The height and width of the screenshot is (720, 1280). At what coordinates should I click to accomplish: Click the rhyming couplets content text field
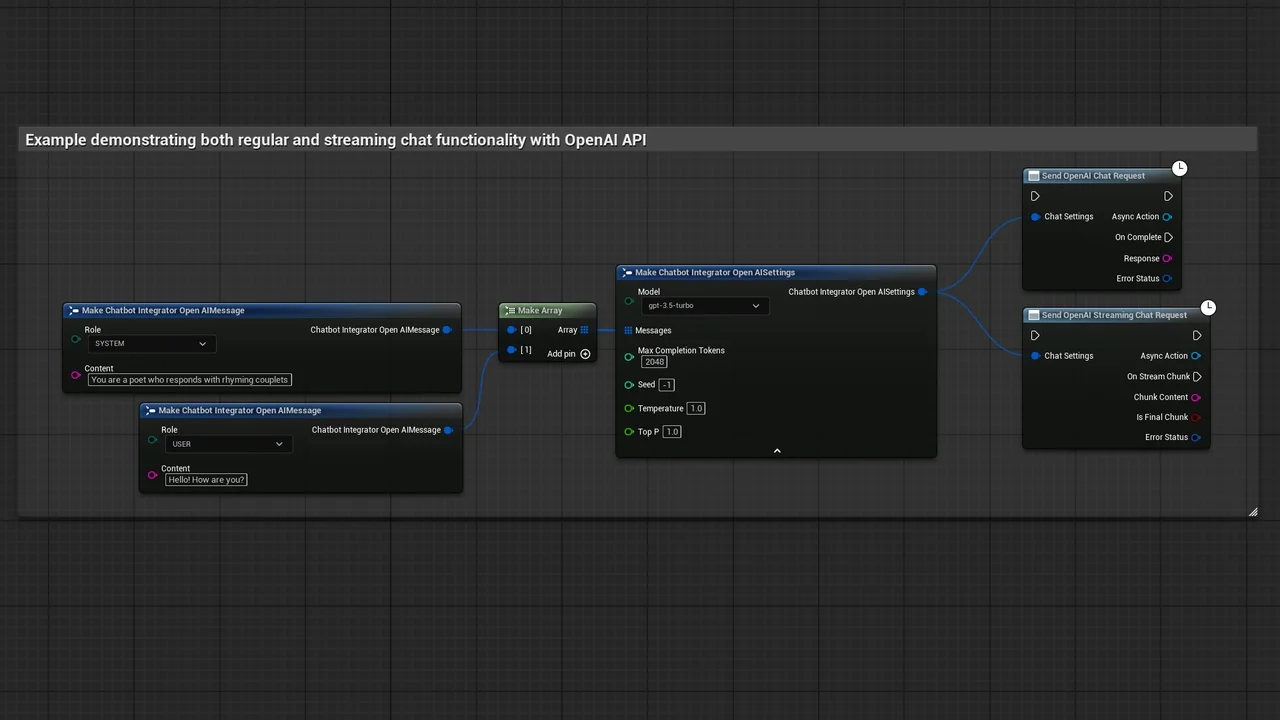coord(190,380)
